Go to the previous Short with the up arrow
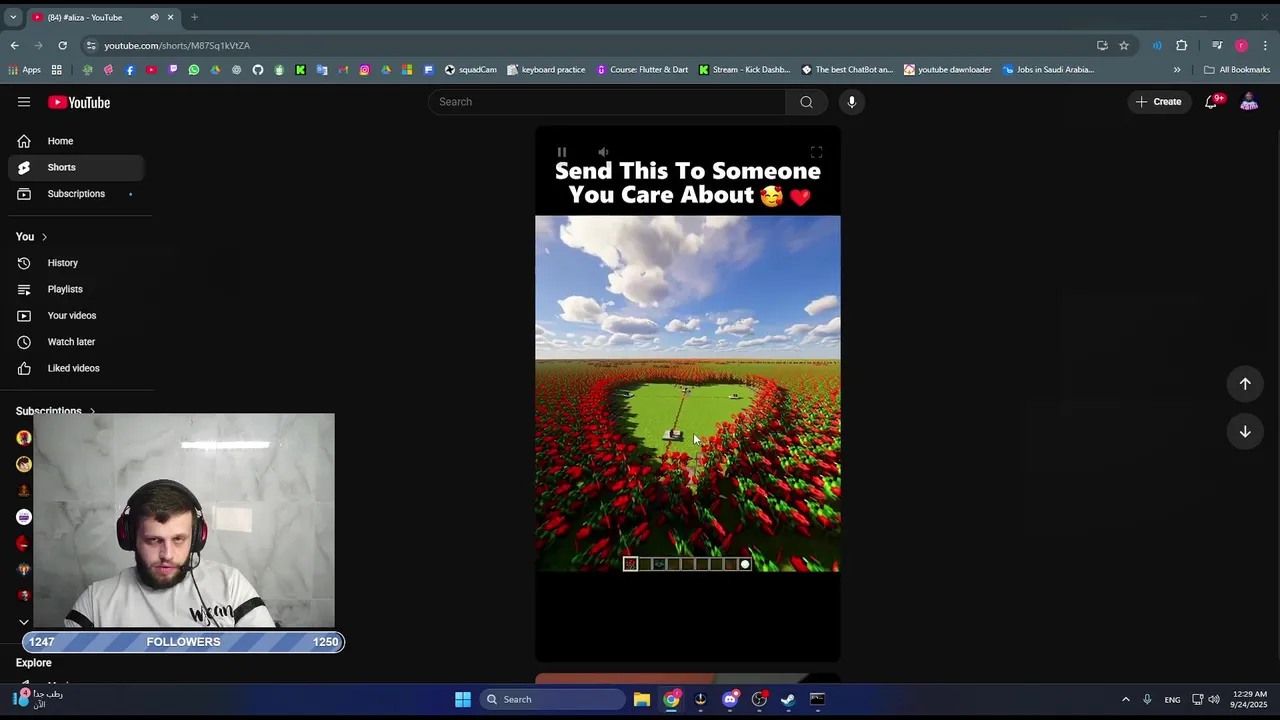The width and height of the screenshot is (1280, 720). [x=1245, y=384]
